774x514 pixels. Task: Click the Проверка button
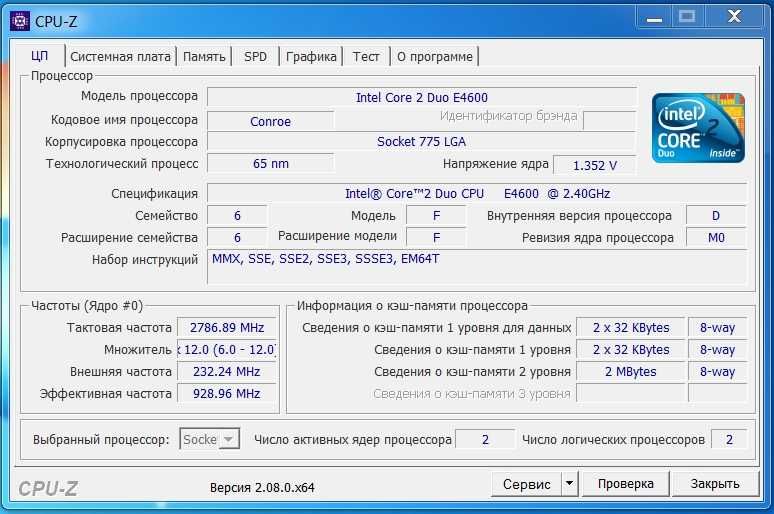click(625, 484)
